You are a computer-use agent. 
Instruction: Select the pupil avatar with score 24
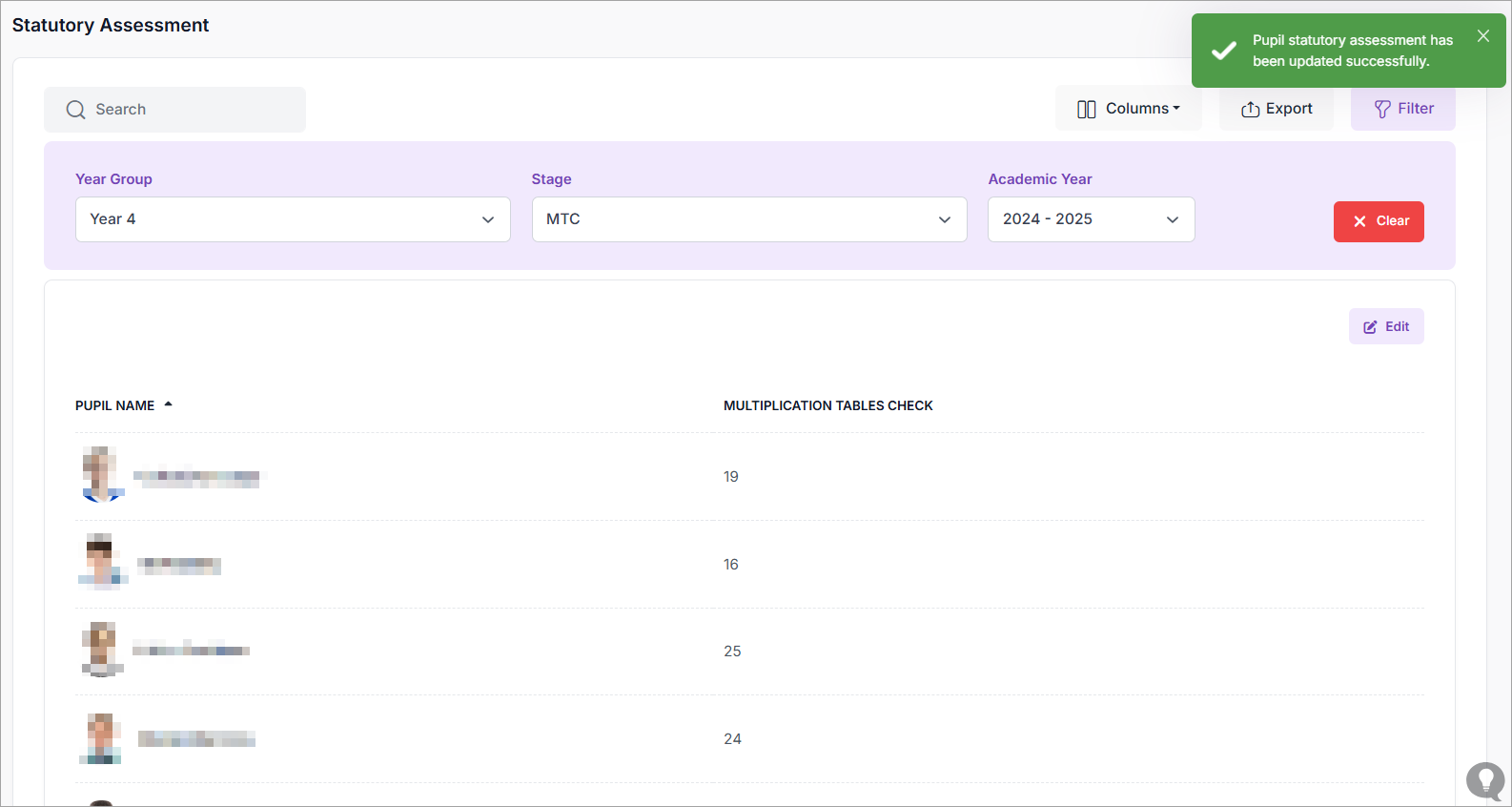point(101,738)
